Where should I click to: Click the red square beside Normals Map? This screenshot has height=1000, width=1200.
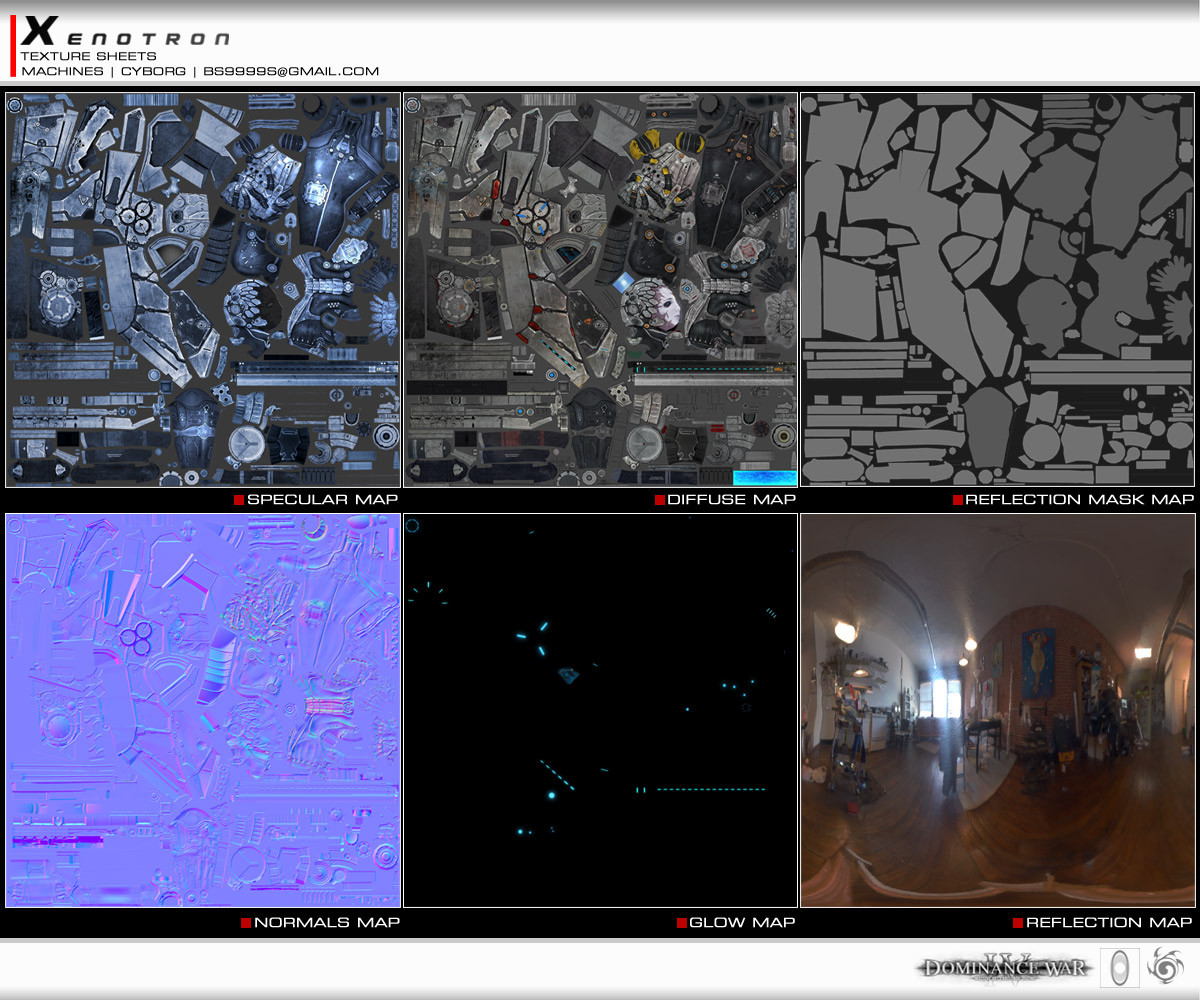246,922
